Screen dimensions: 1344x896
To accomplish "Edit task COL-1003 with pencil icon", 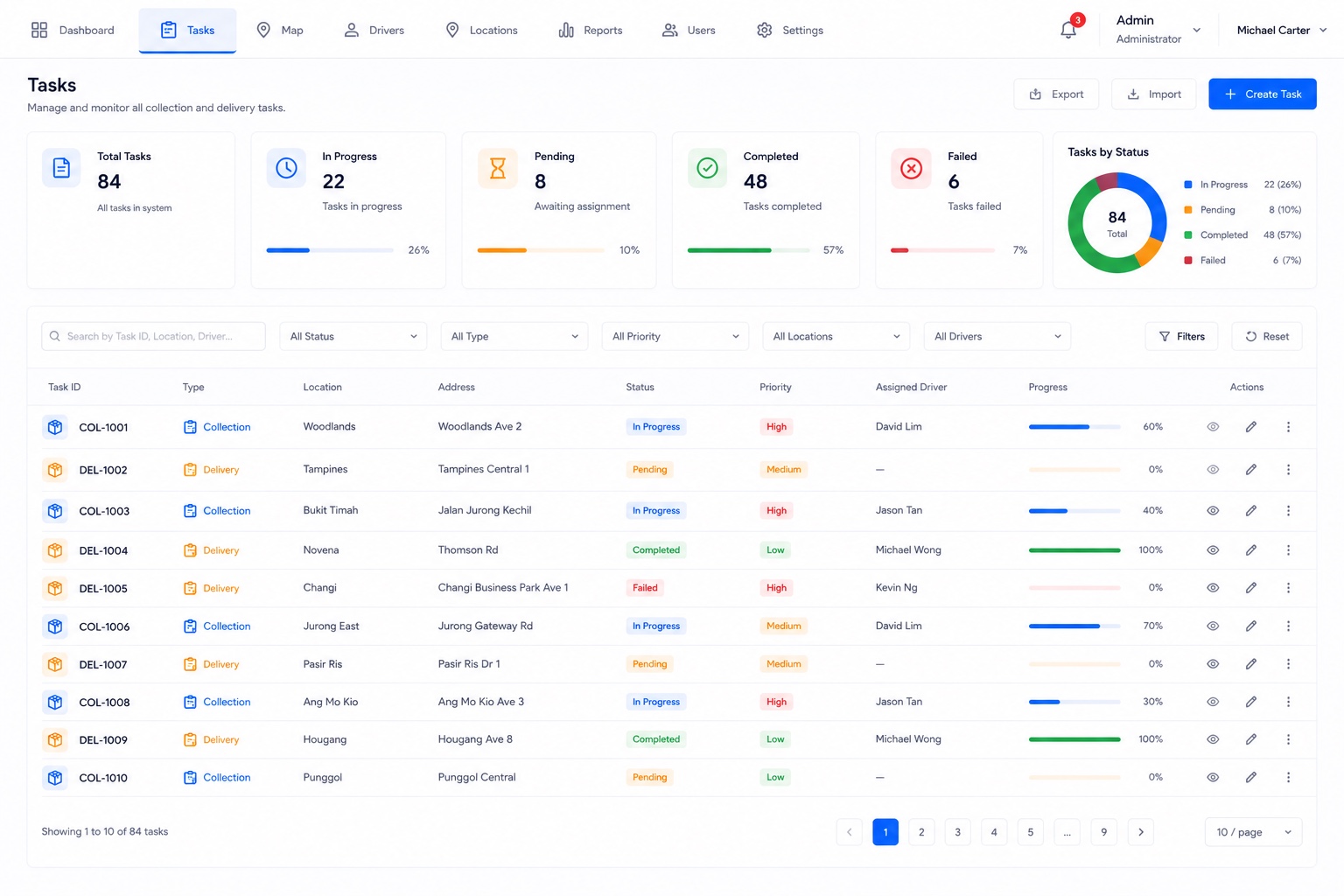I will click(1251, 511).
